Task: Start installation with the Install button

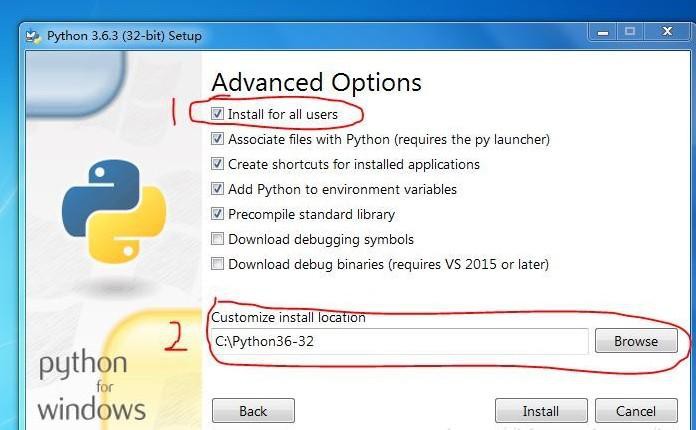Action: [x=541, y=411]
